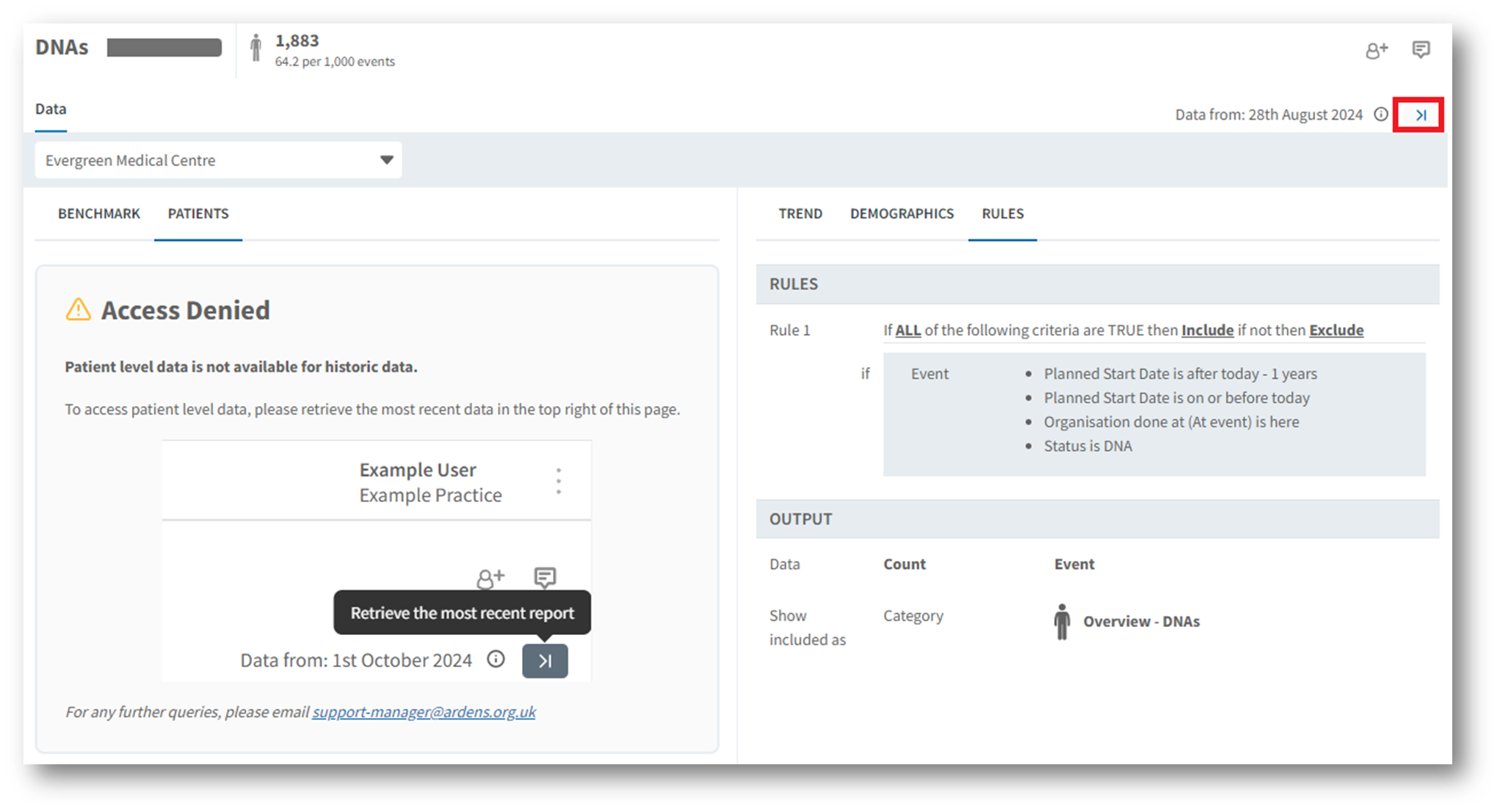This screenshot has height=812, width=1500.
Task: Click the add user icon in header
Action: [1376, 51]
